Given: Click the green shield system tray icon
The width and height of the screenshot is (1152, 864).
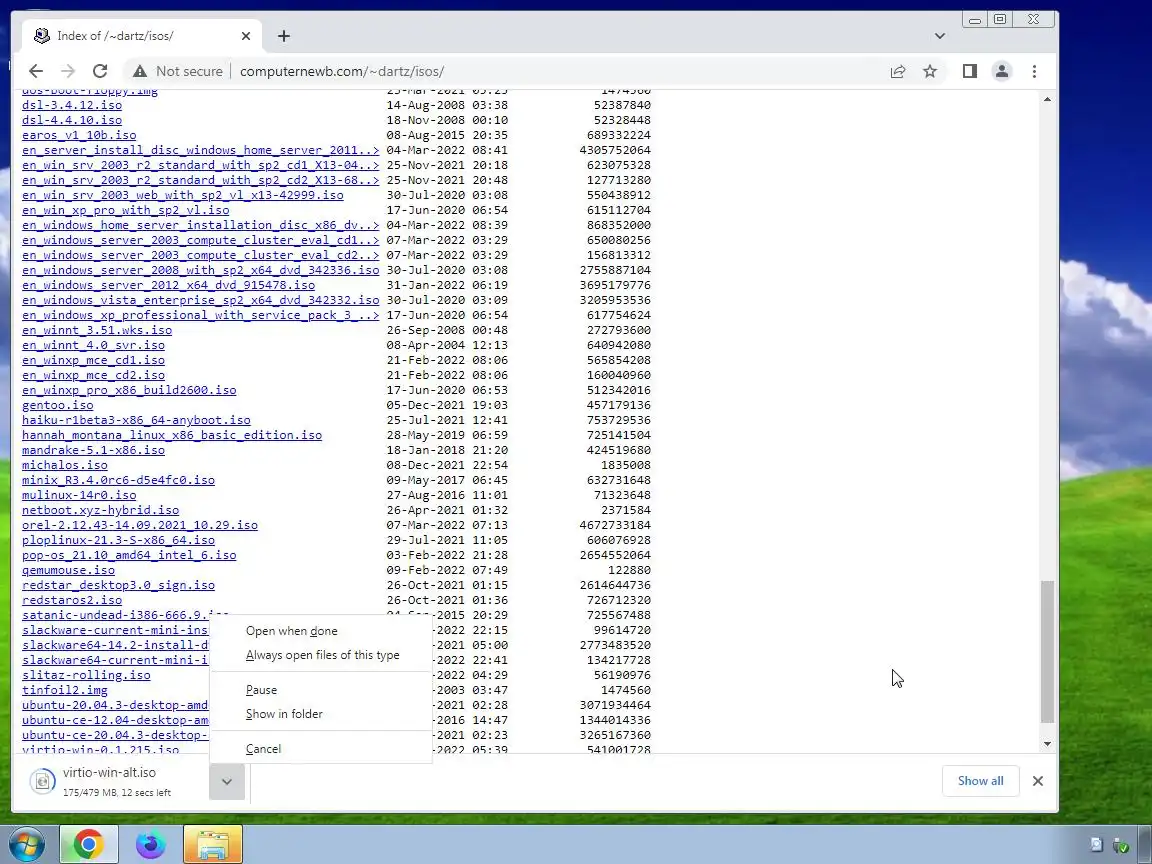Looking at the screenshot, I should pos(1120,845).
